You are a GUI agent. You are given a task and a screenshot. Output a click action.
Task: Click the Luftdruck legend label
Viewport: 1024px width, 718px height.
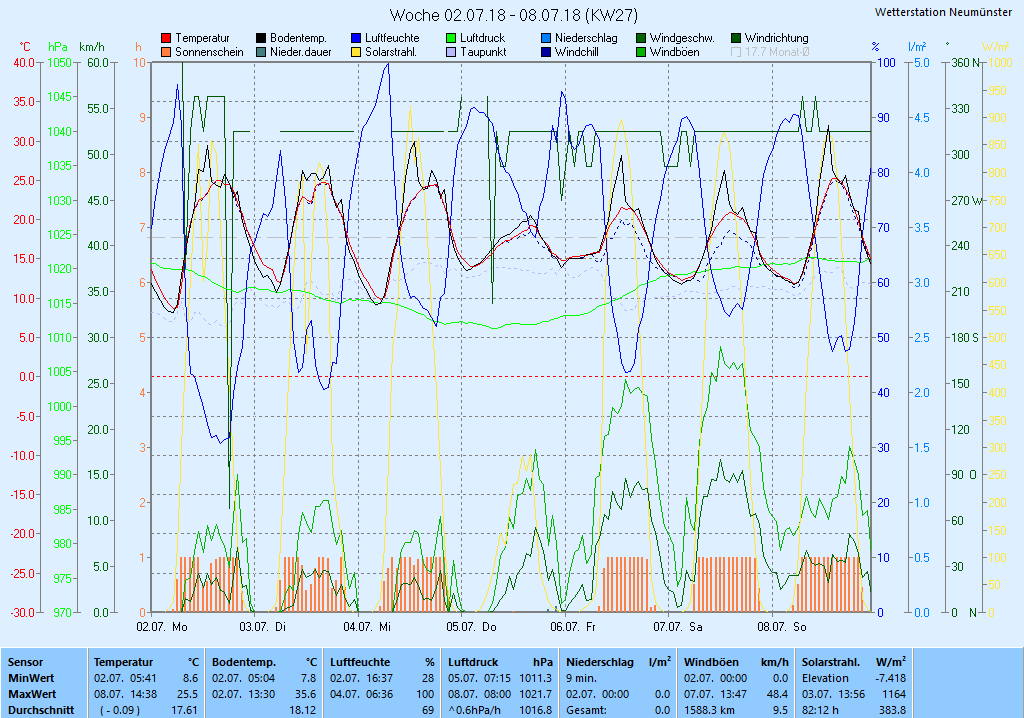coord(483,39)
